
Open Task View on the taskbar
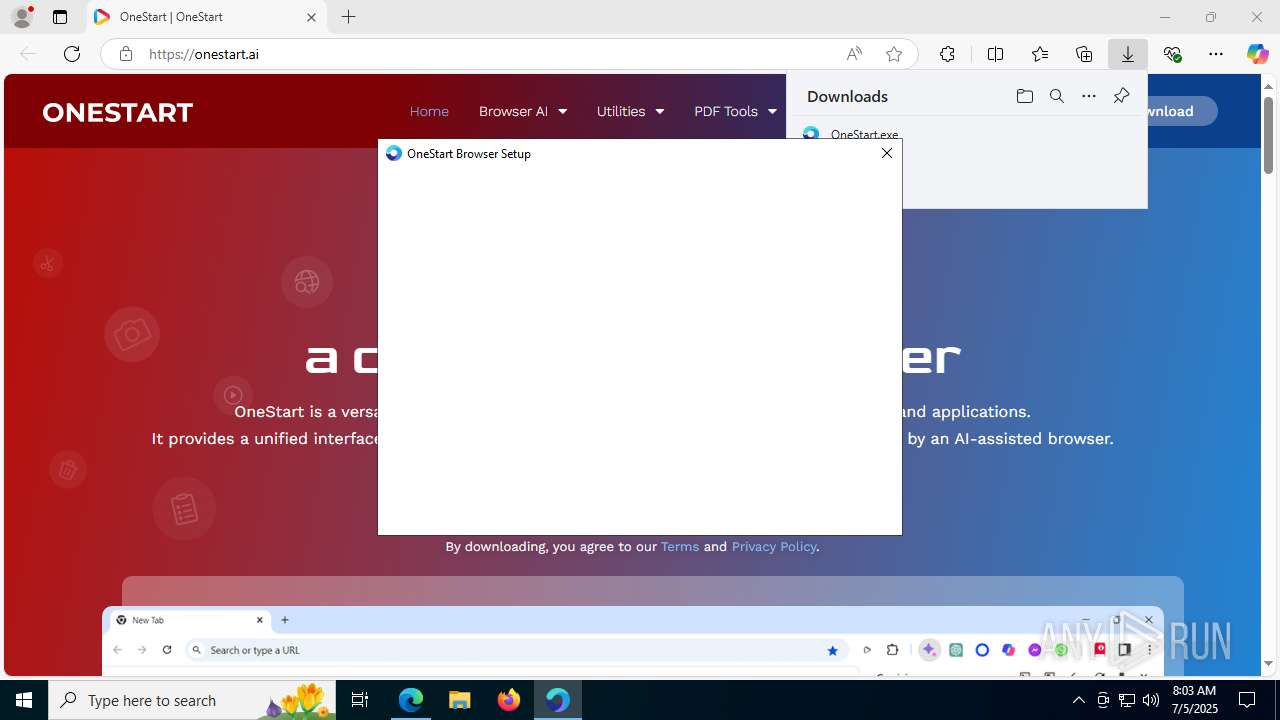click(x=361, y=700)
